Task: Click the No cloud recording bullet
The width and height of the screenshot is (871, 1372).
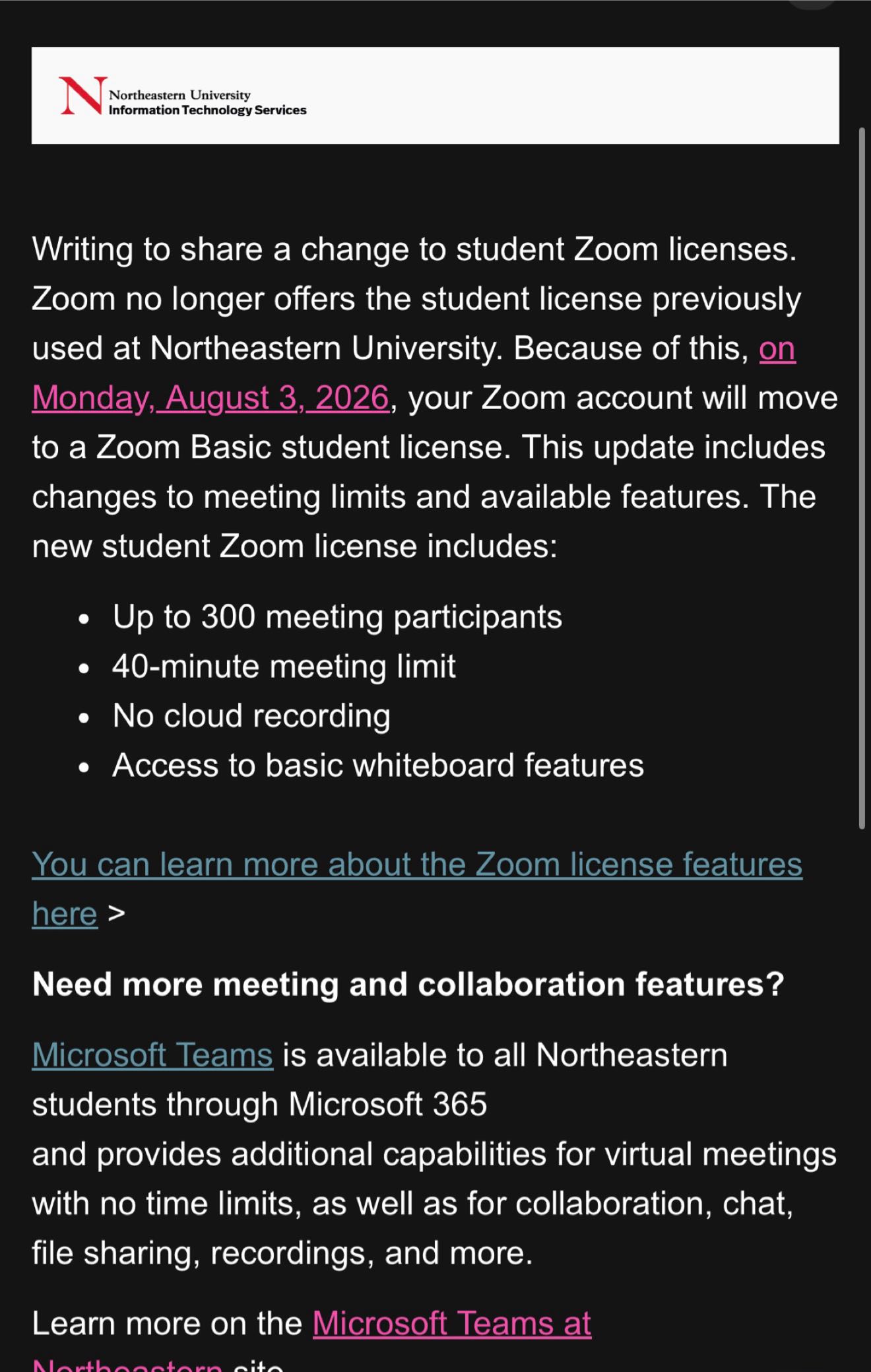Action: (251, 716)
